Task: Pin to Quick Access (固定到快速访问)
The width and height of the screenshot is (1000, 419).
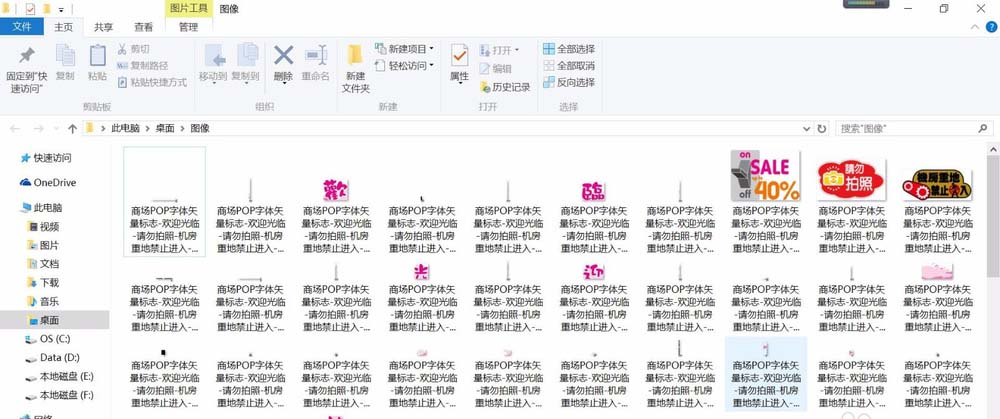Action: click(x=26, y=70)
